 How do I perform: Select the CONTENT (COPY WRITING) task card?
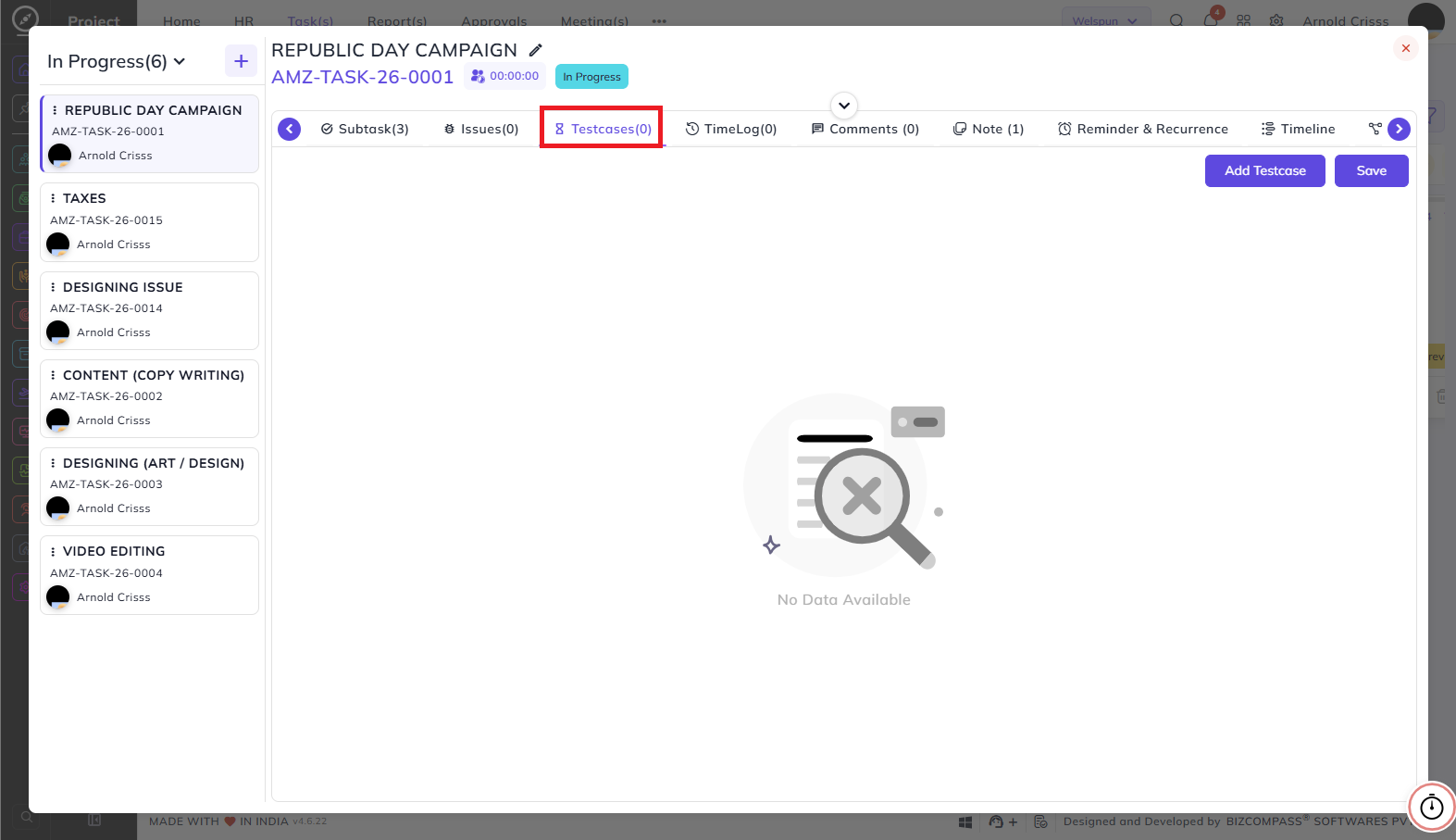(x=150, y=398)
